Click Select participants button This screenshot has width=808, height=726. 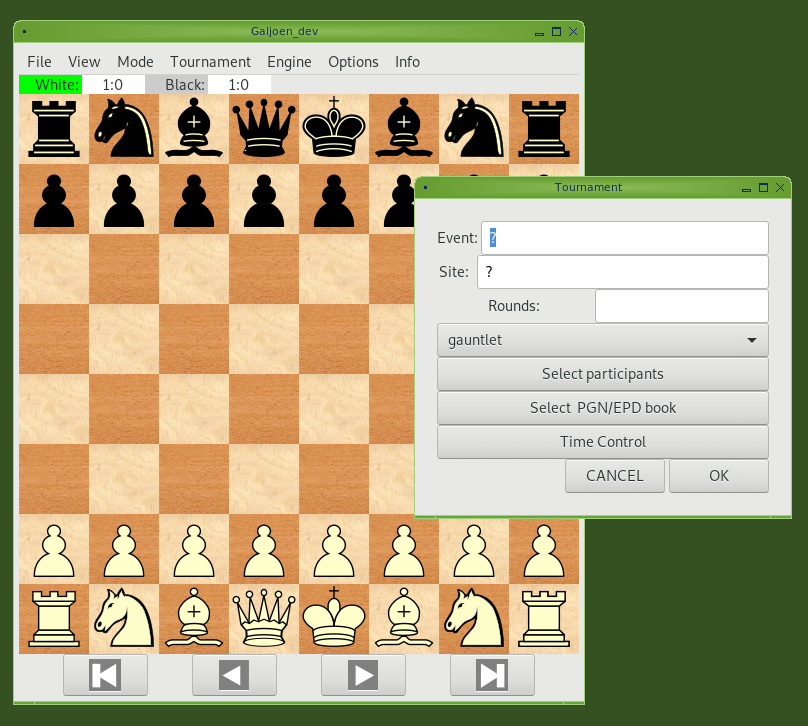coord(602,374)
